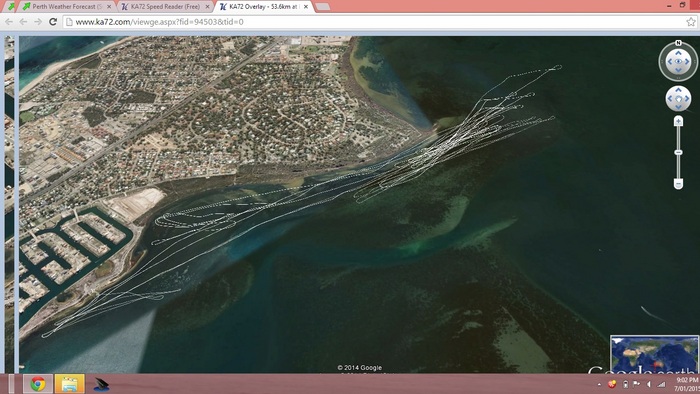Pan the map left with the move joystick's left arrow
The image size is (700, 394).
pyautogui.click(x=670, y=99)
